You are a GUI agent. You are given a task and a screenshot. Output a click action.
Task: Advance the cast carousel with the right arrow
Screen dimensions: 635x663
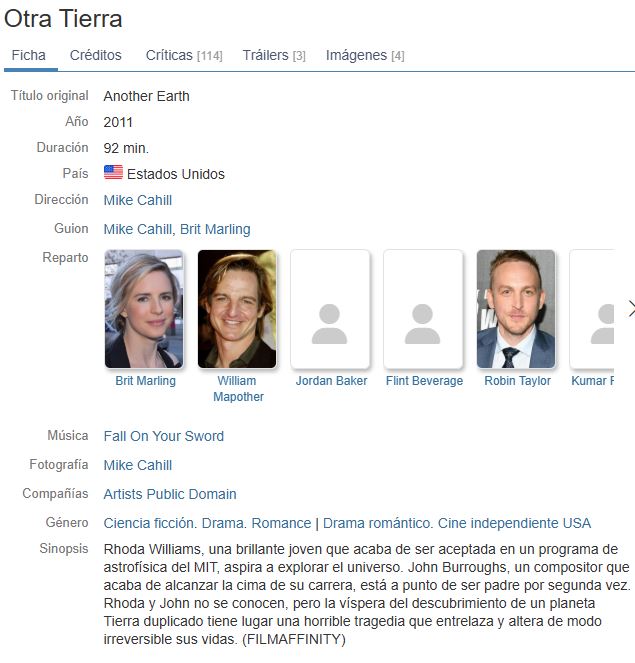(631, 309)
